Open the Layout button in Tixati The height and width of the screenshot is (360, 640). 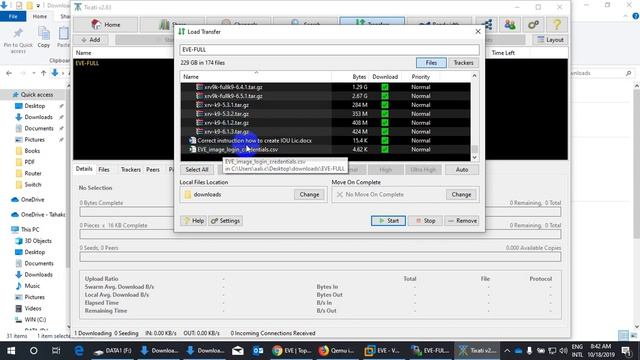click(x=550, y=40)
